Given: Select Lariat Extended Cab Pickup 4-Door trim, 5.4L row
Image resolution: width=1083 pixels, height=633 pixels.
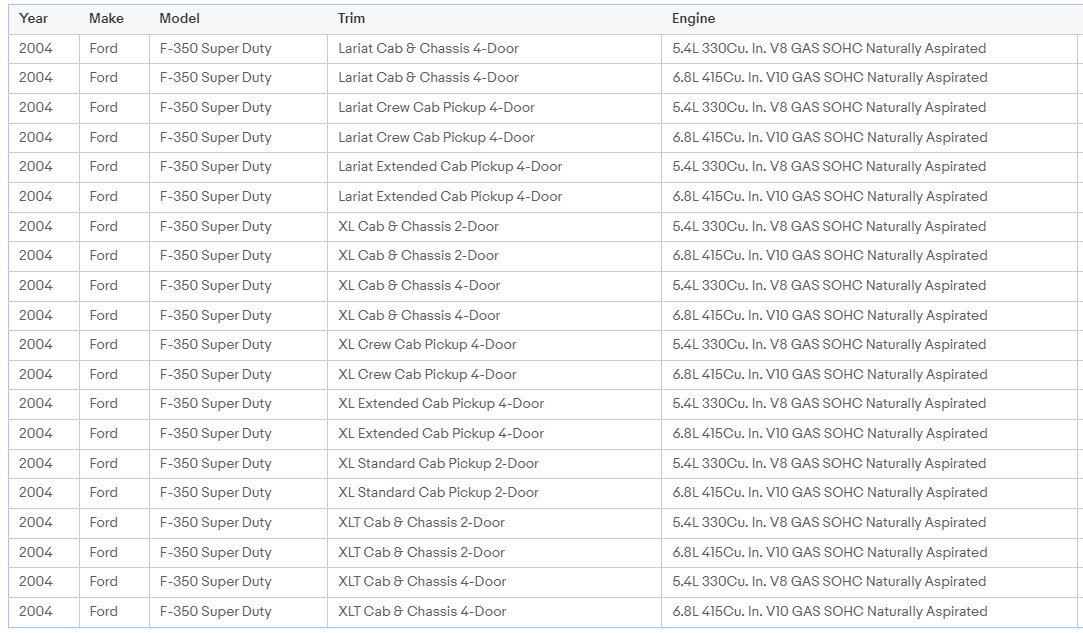Looking at the screenshot, I should (x=450, y=167).
